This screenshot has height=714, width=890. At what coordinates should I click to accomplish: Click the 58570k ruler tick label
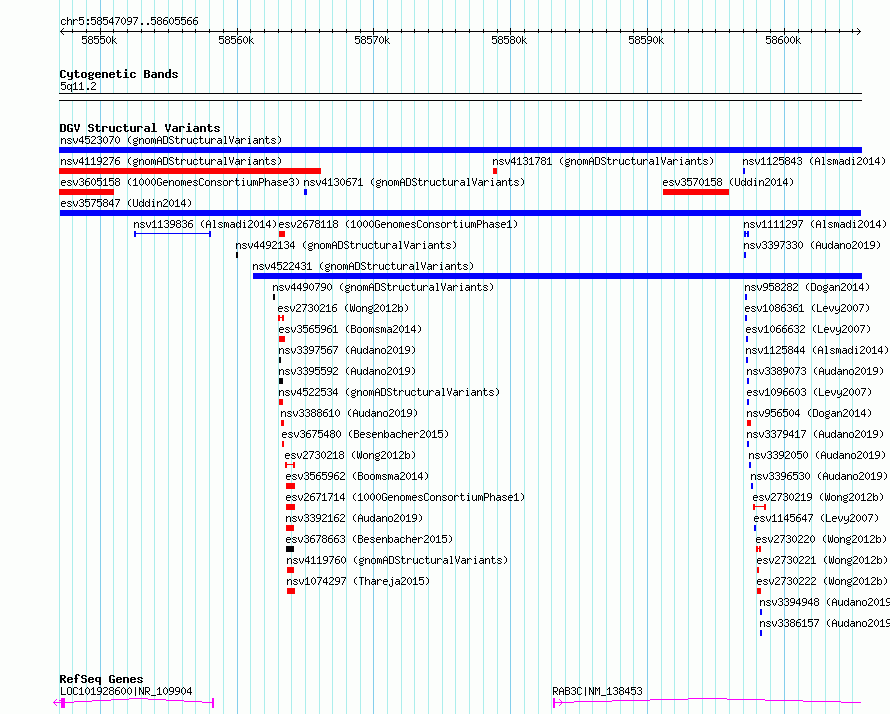(x=372, y=40)
